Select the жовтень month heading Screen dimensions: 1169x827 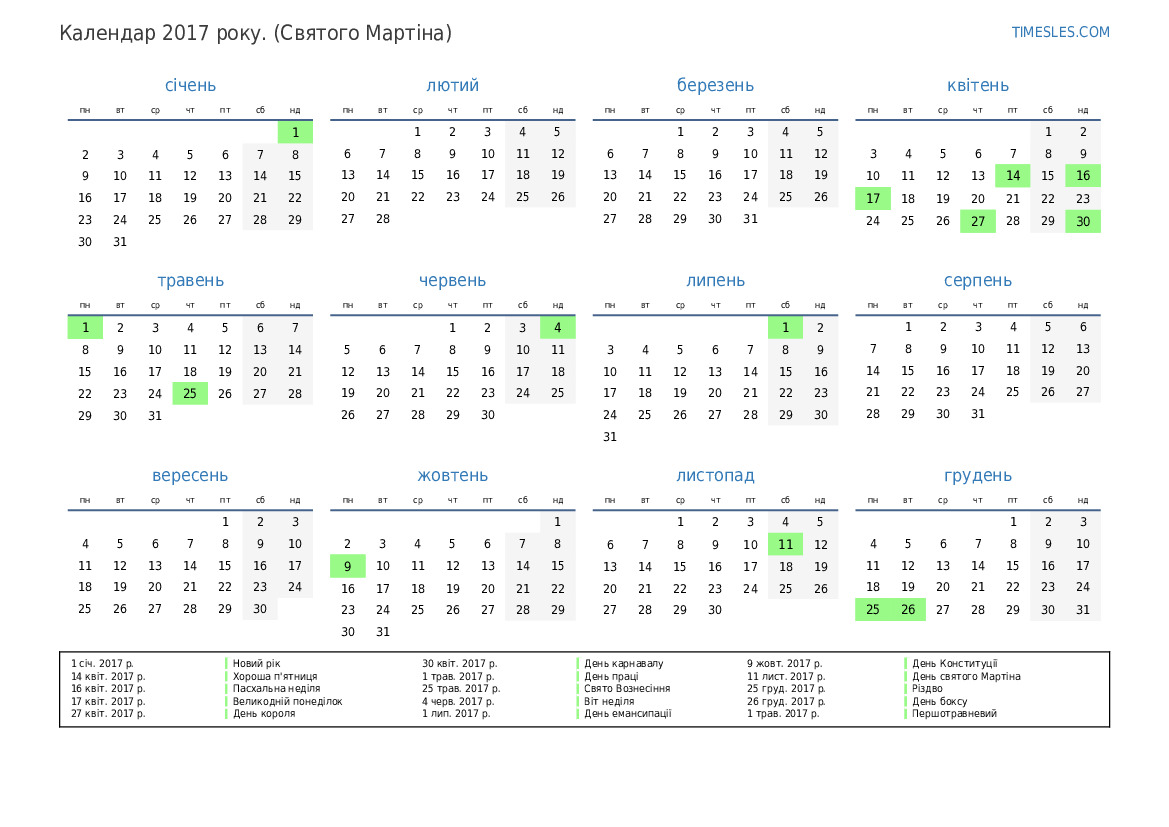coord(453,476)
